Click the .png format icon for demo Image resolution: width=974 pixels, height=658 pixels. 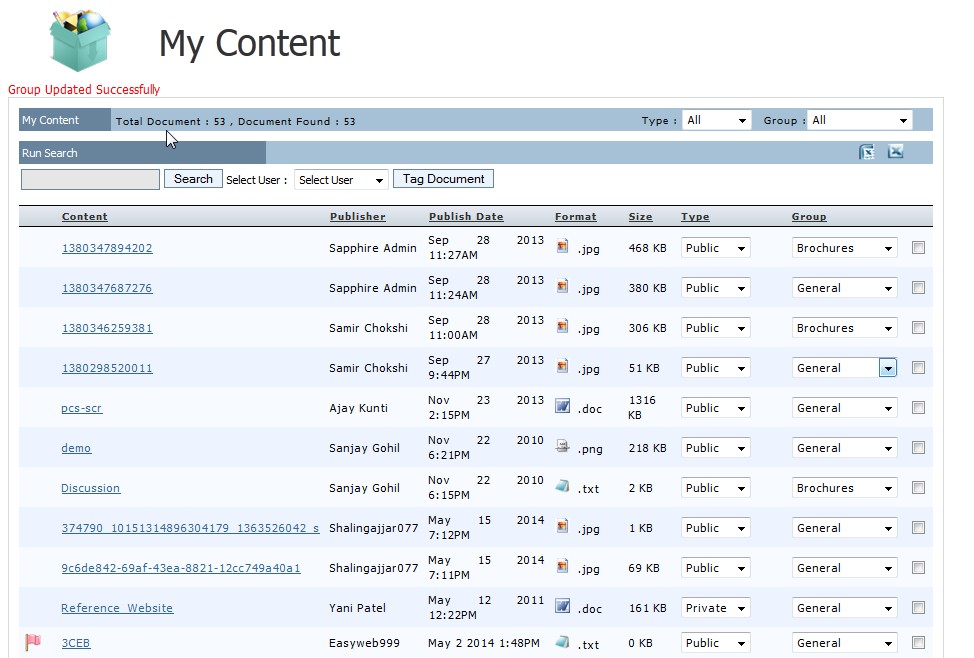[x=563, y=446]
